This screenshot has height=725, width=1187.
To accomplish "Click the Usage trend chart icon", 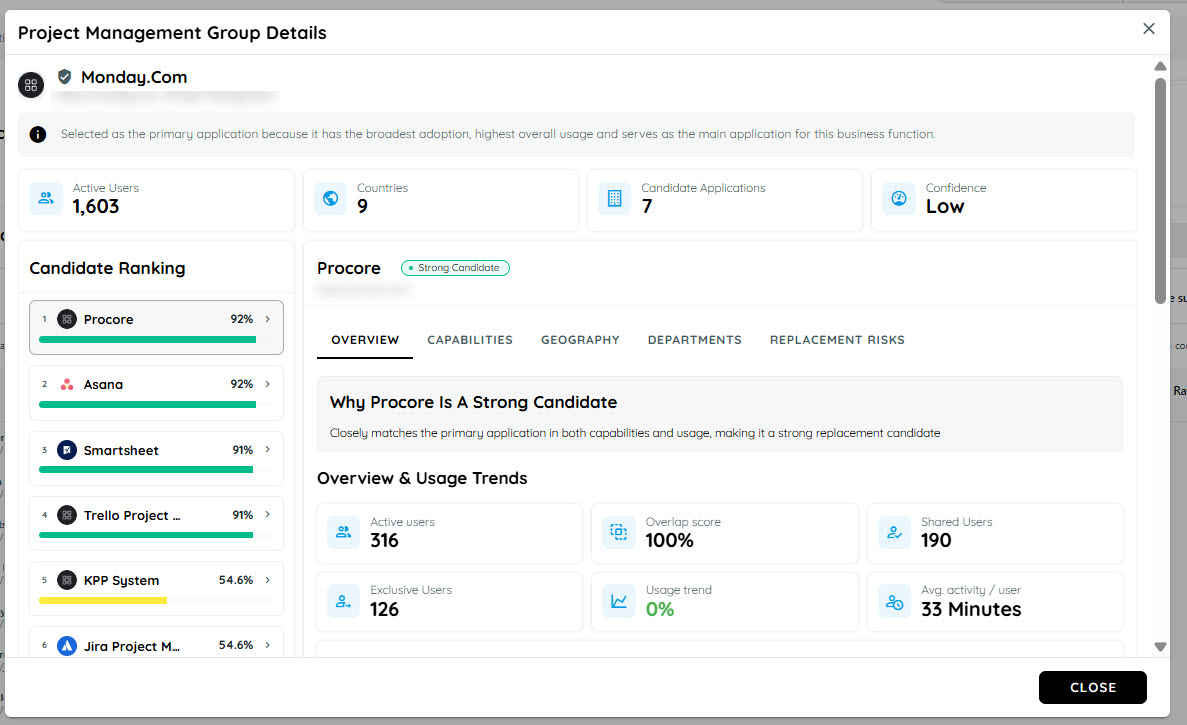I will tap(618, 601).
